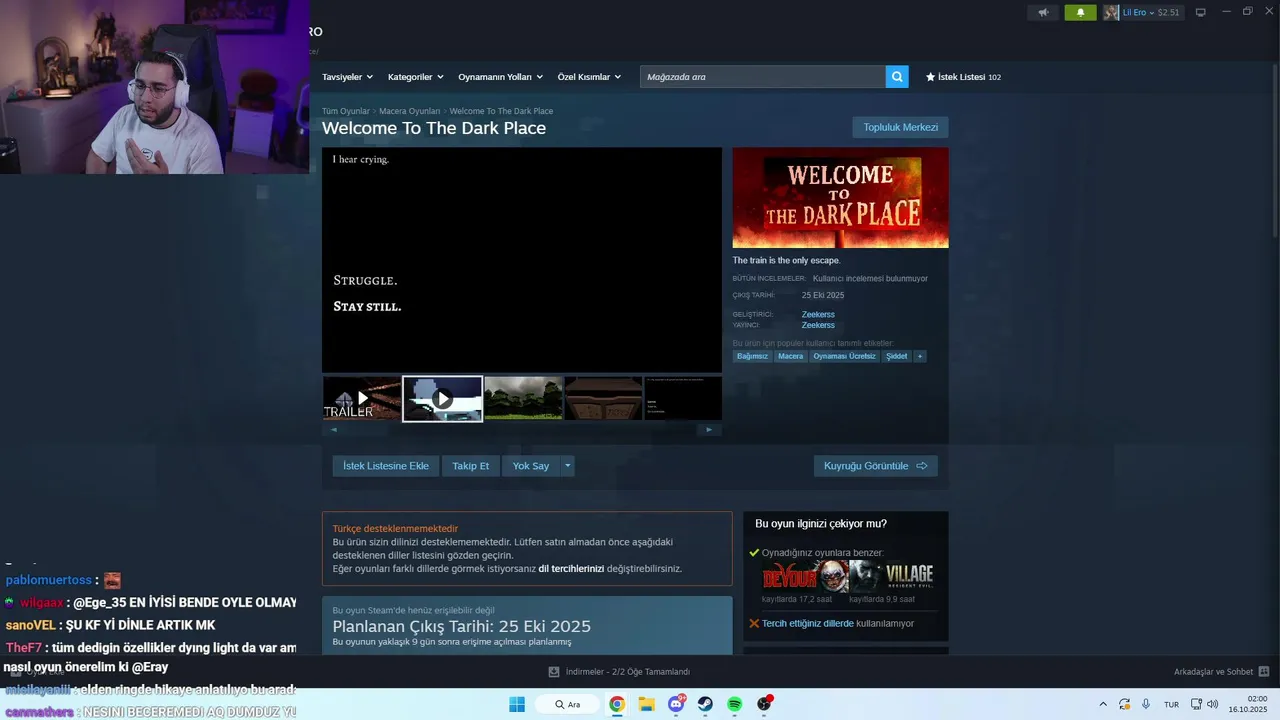The width and height of the screenshot is (1280, 720).
Task: Select the brown wooden room screenshot thumbnail
Action: pos(603,399)
